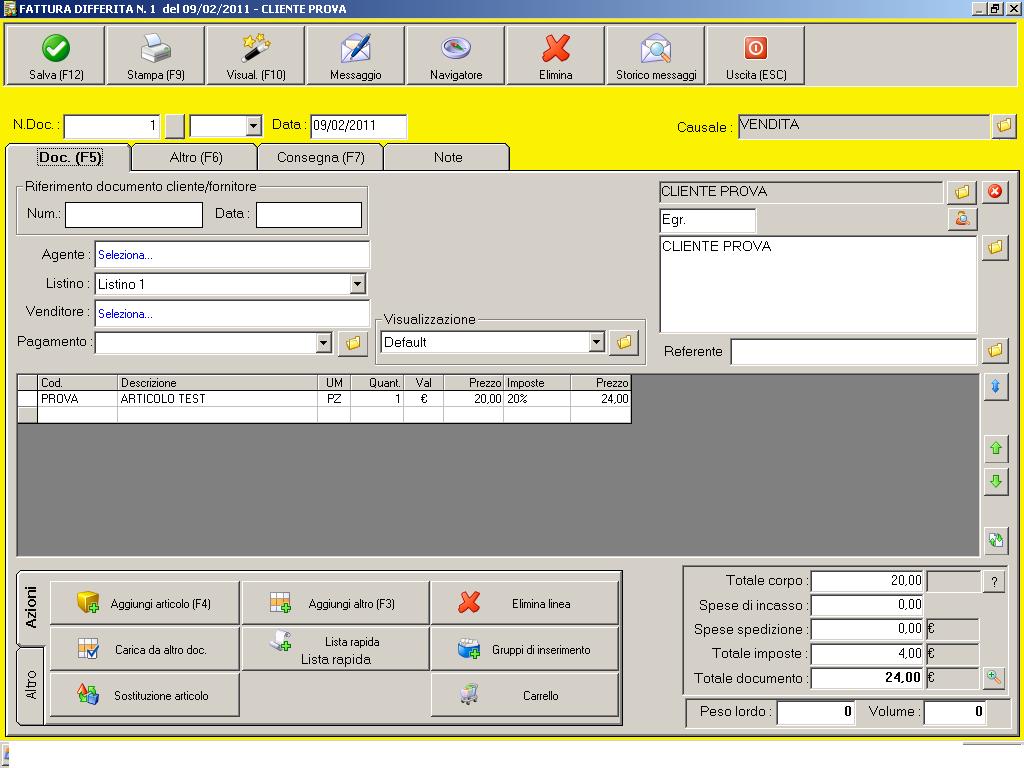
Task: Move row down with green arrow
Action: pos(995,482)
